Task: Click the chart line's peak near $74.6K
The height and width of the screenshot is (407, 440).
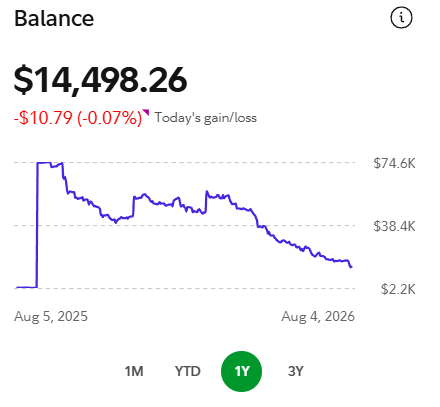Action: pos(44,163)
